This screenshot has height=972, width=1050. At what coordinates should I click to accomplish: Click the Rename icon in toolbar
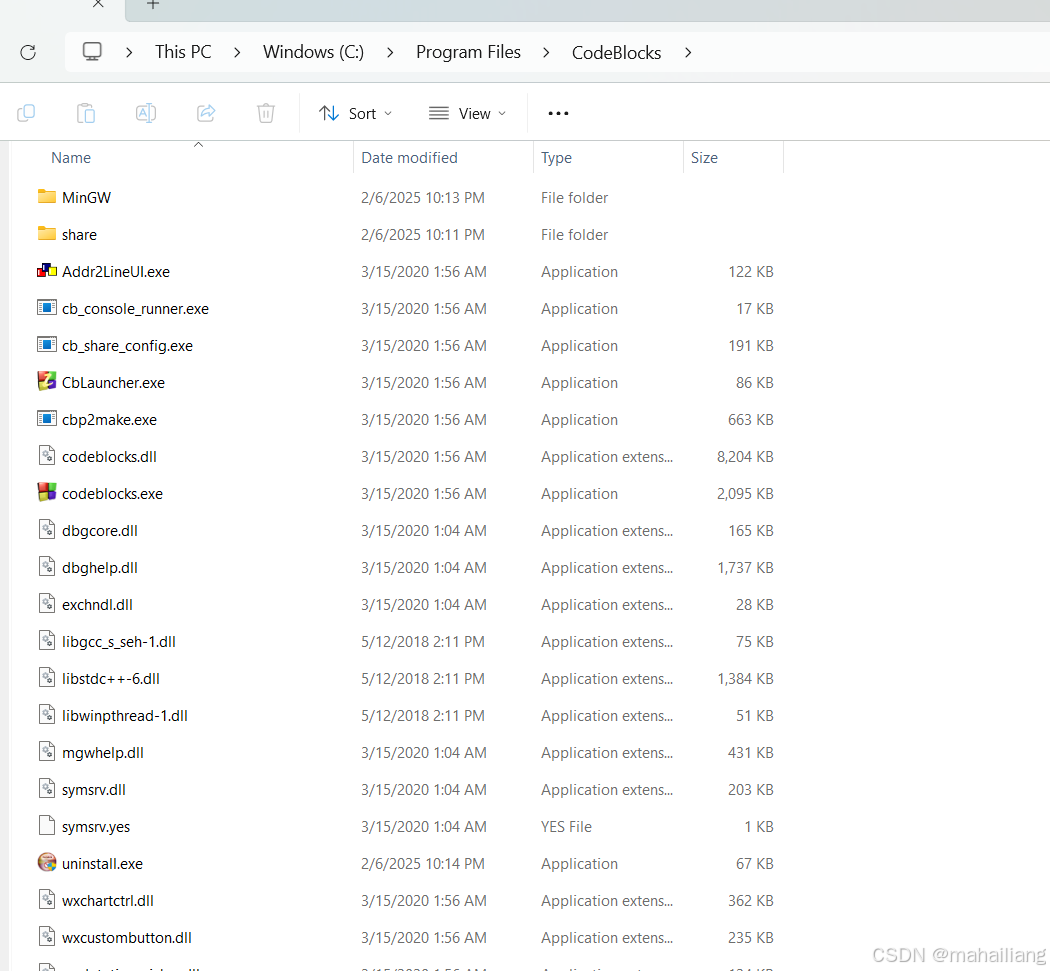[x=146, y=113]
